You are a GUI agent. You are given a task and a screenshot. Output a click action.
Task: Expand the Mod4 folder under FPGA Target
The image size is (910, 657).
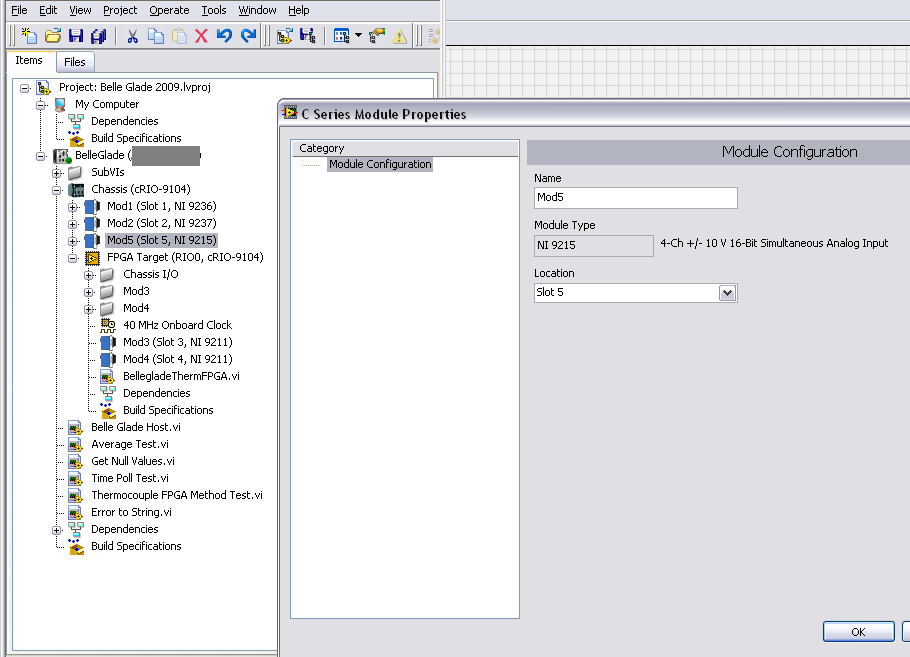89,308
